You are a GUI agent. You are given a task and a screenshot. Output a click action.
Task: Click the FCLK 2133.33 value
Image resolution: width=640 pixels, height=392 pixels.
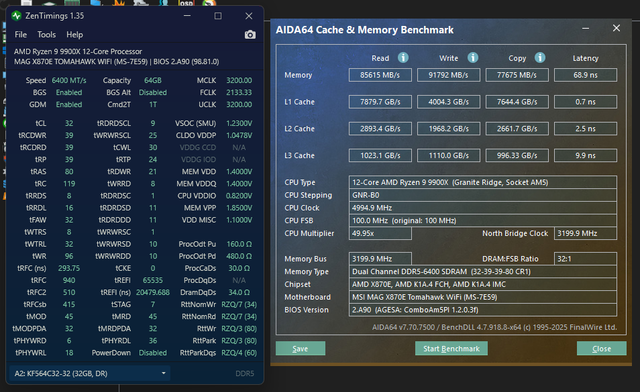239,92
